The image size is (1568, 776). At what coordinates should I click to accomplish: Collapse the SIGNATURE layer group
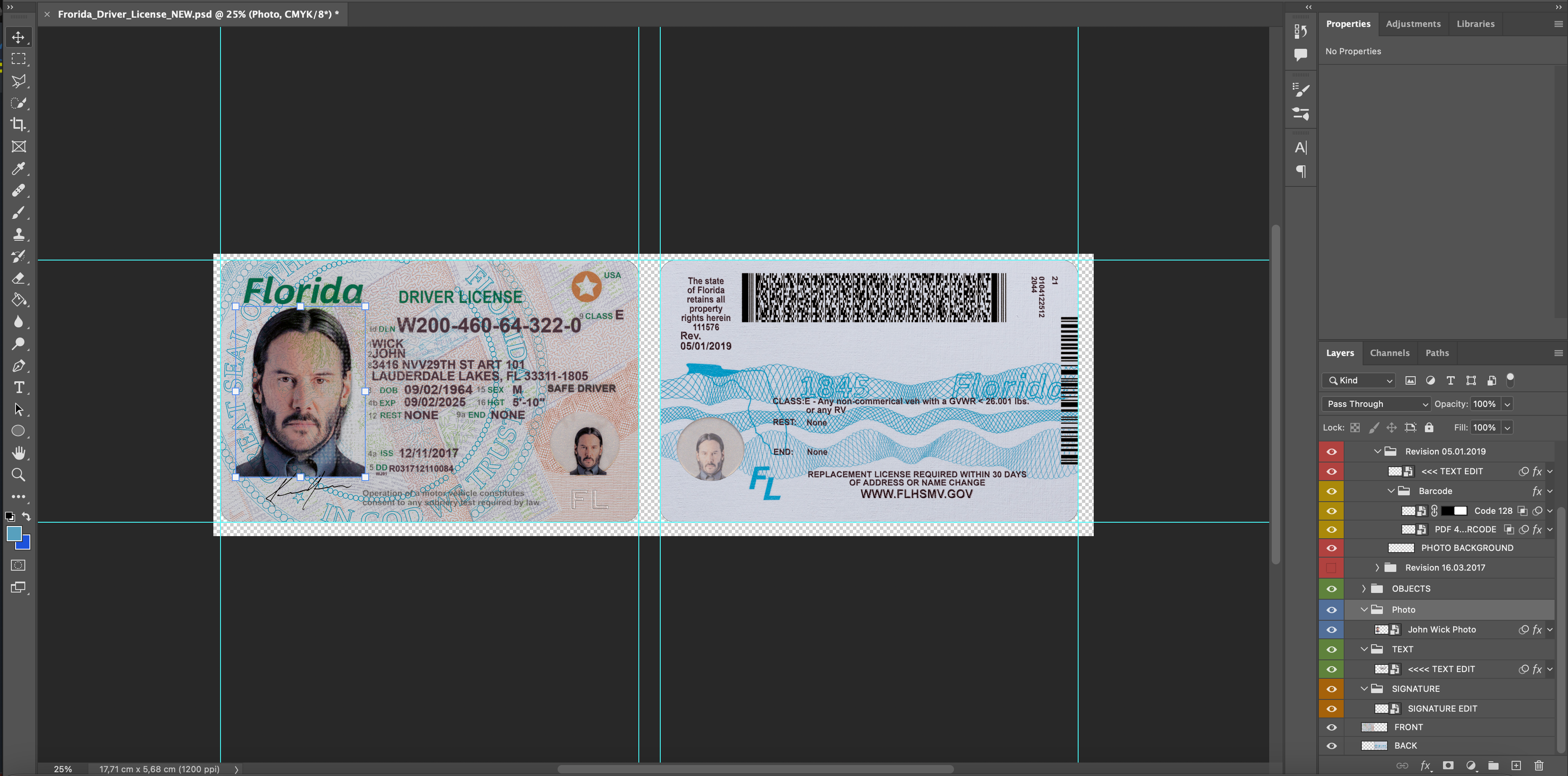1364,689
